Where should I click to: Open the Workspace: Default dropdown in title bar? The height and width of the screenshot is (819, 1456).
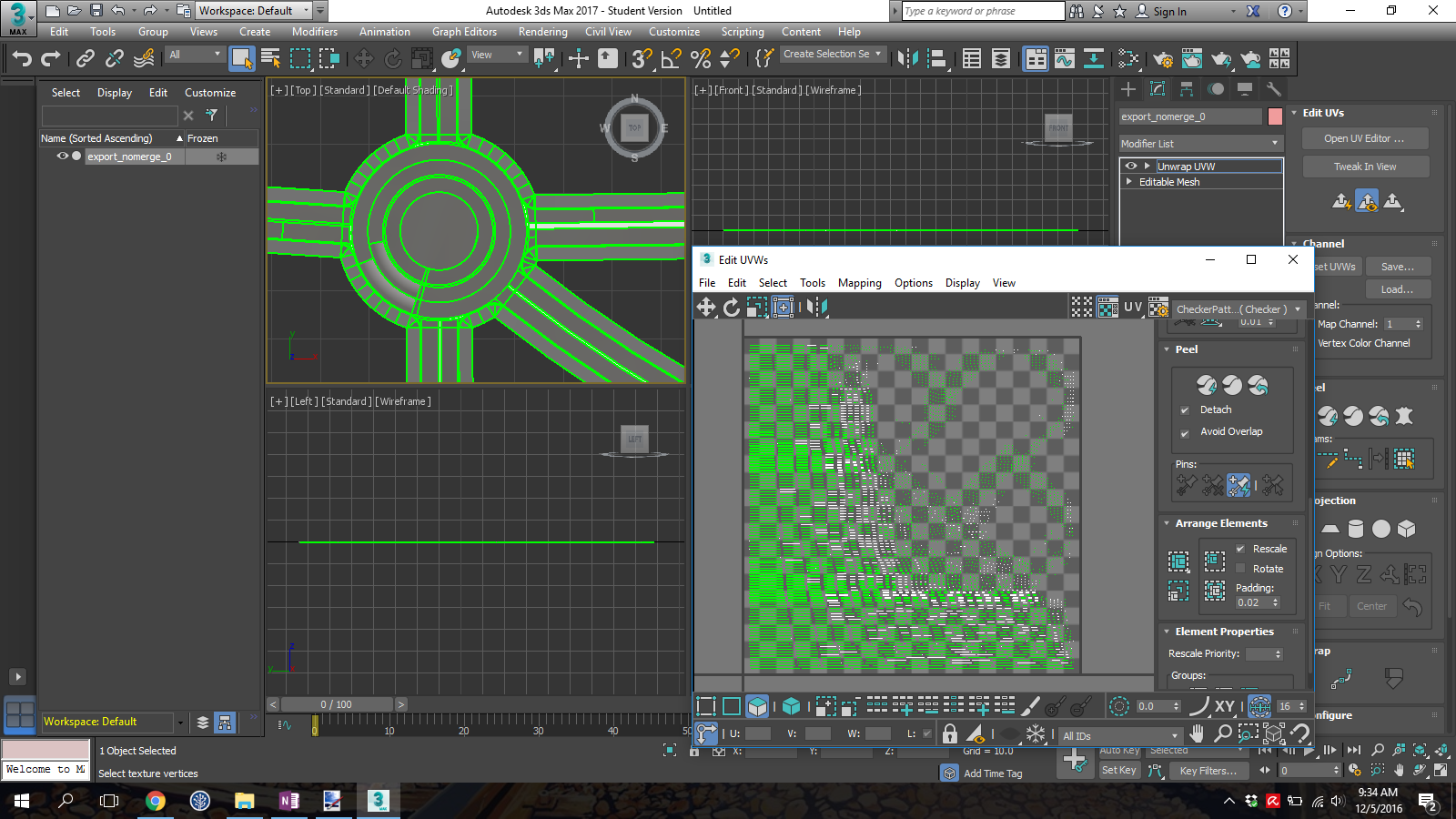(255, 11)
